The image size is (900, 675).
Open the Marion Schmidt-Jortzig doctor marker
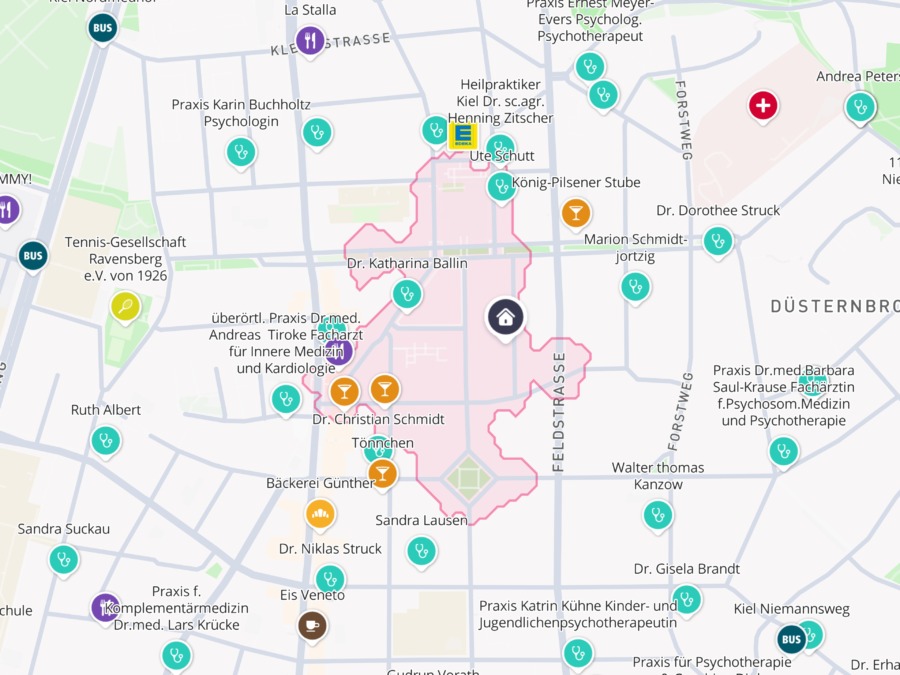[635, 286]
